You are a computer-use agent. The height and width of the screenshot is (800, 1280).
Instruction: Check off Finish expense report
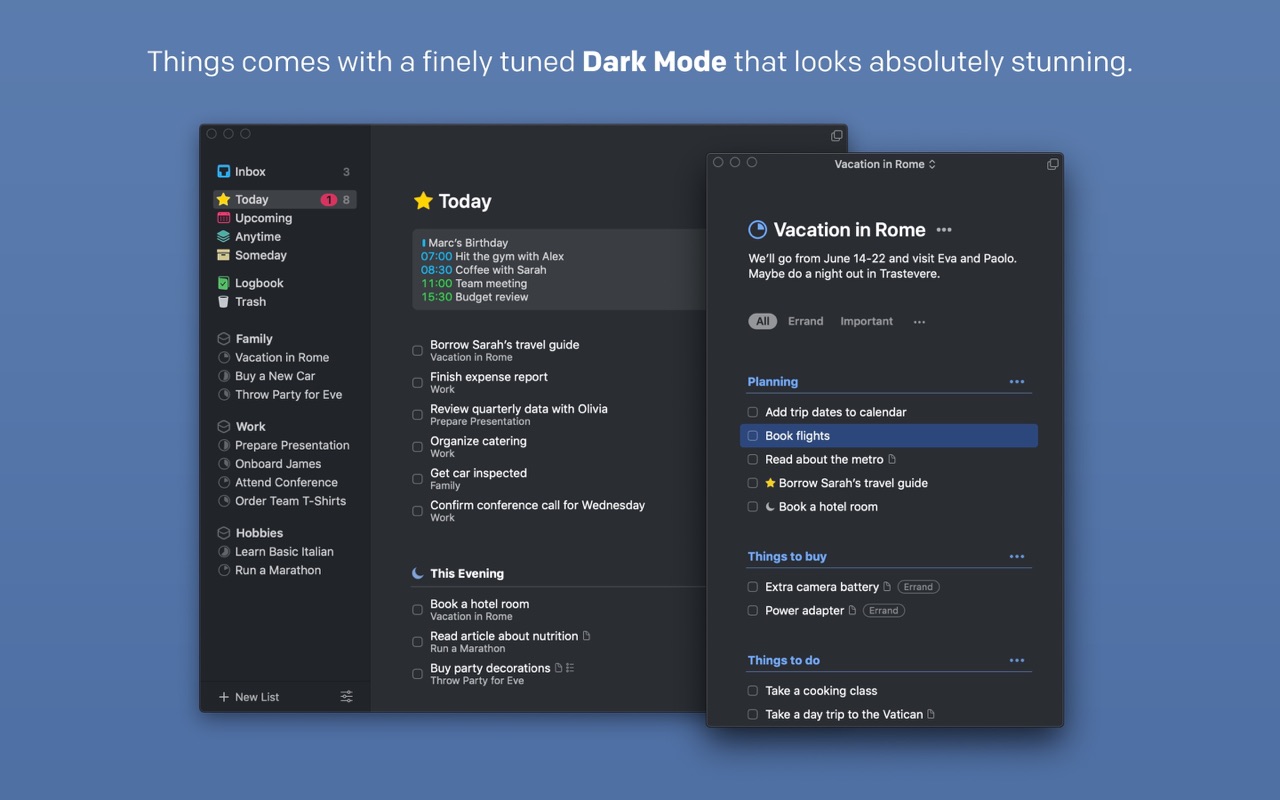tap(418, 383)
